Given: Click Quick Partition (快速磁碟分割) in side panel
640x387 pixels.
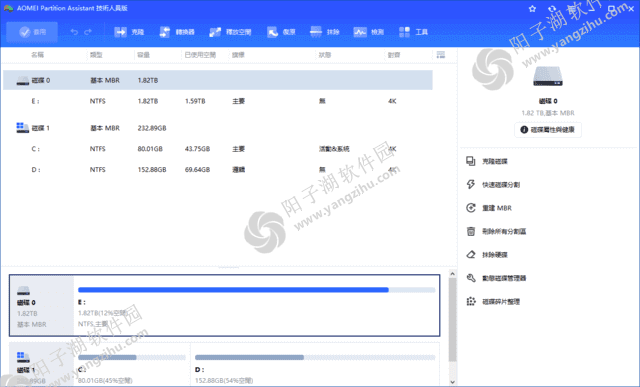Looking at the screenshot, I should click(493, 185).
